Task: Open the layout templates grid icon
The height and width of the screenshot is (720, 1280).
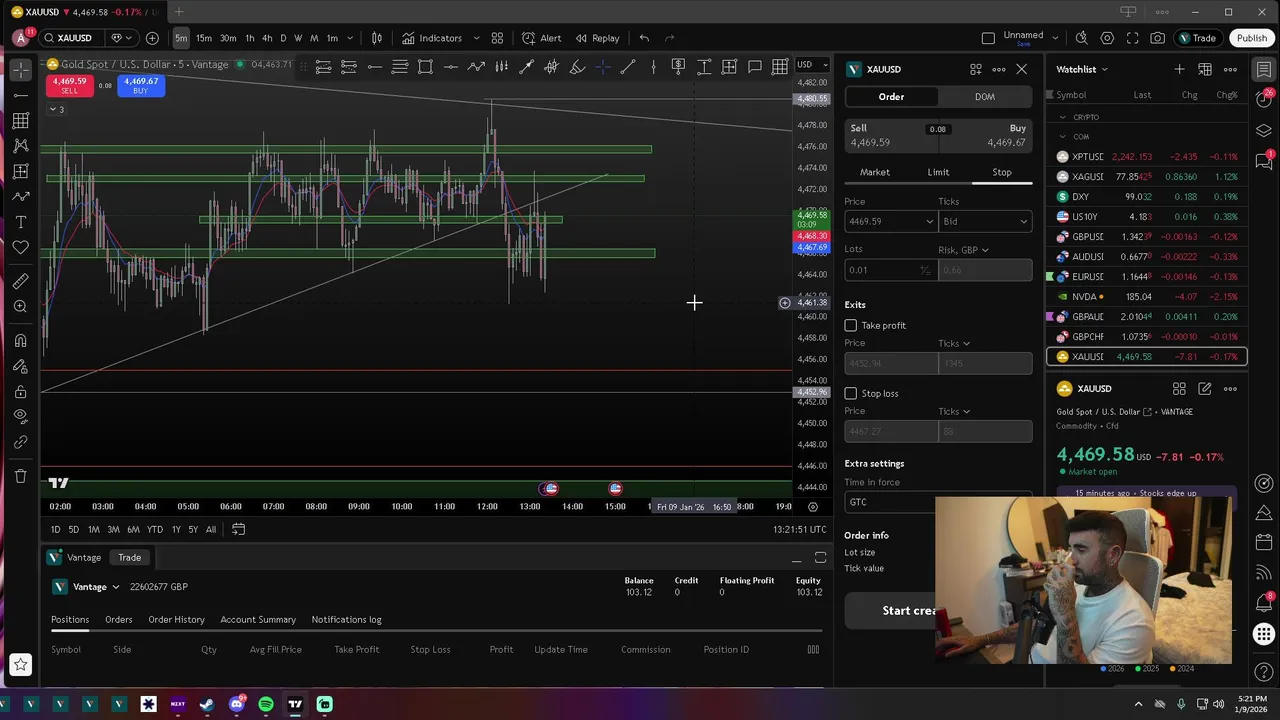Action: click(497, 38)
